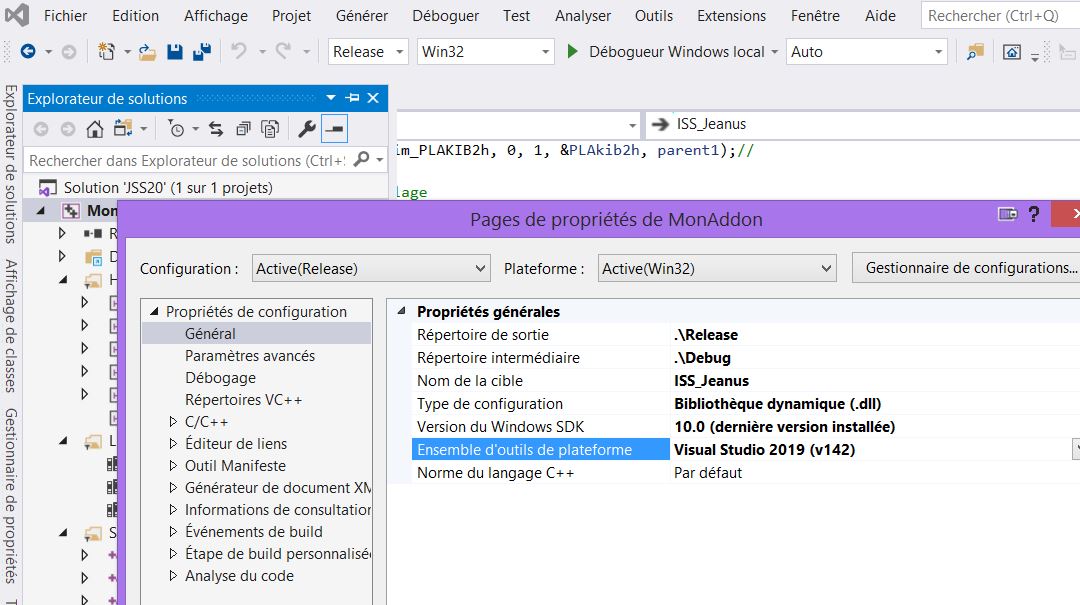The image size is (1080, 605).
Task: Open the Plateforme Active(Win32) combo box
Action: tap(717, 269)
